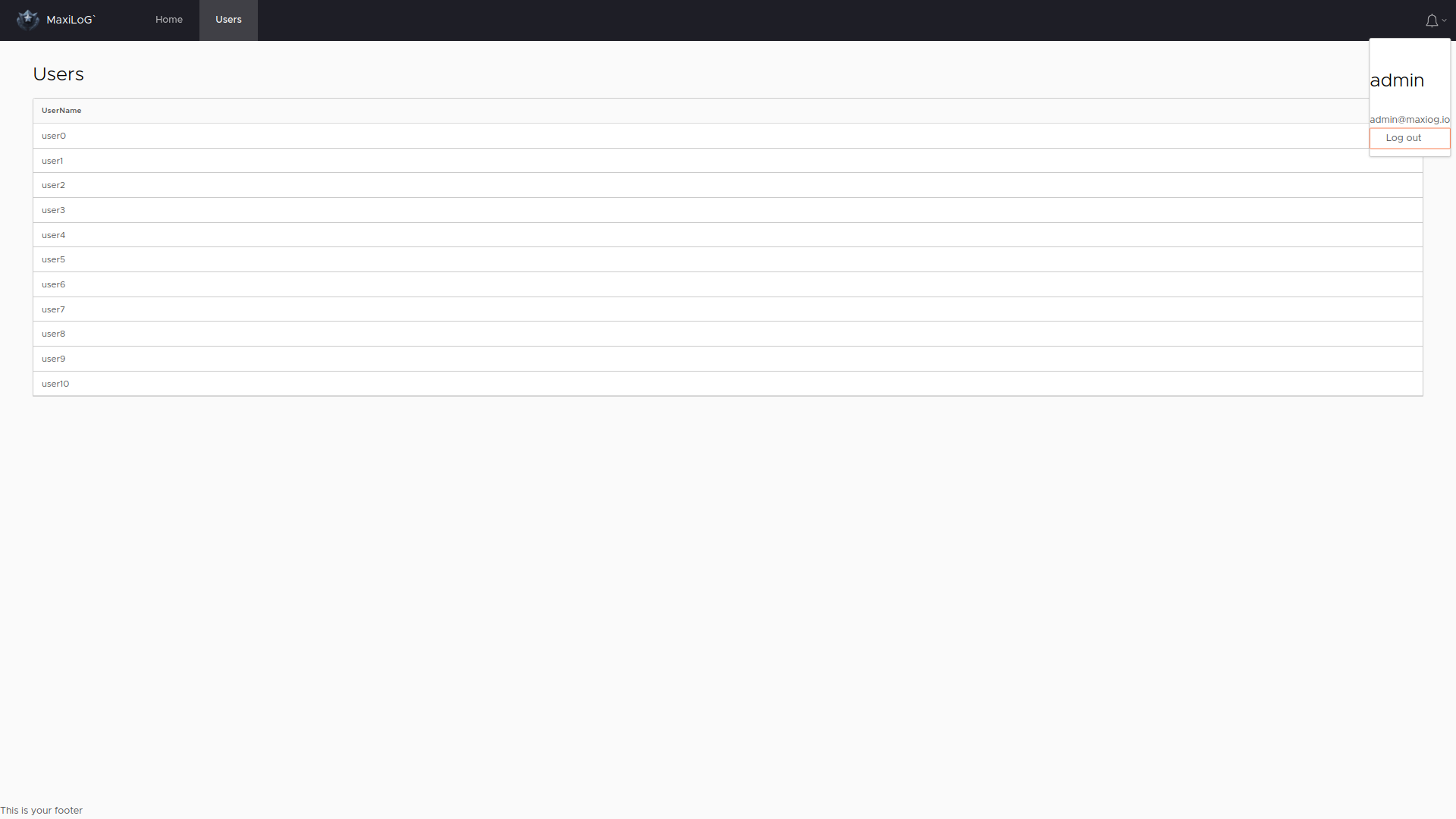1456x819 pixels.
Task: Select the Users tab
Action: [x=228, y=20]
